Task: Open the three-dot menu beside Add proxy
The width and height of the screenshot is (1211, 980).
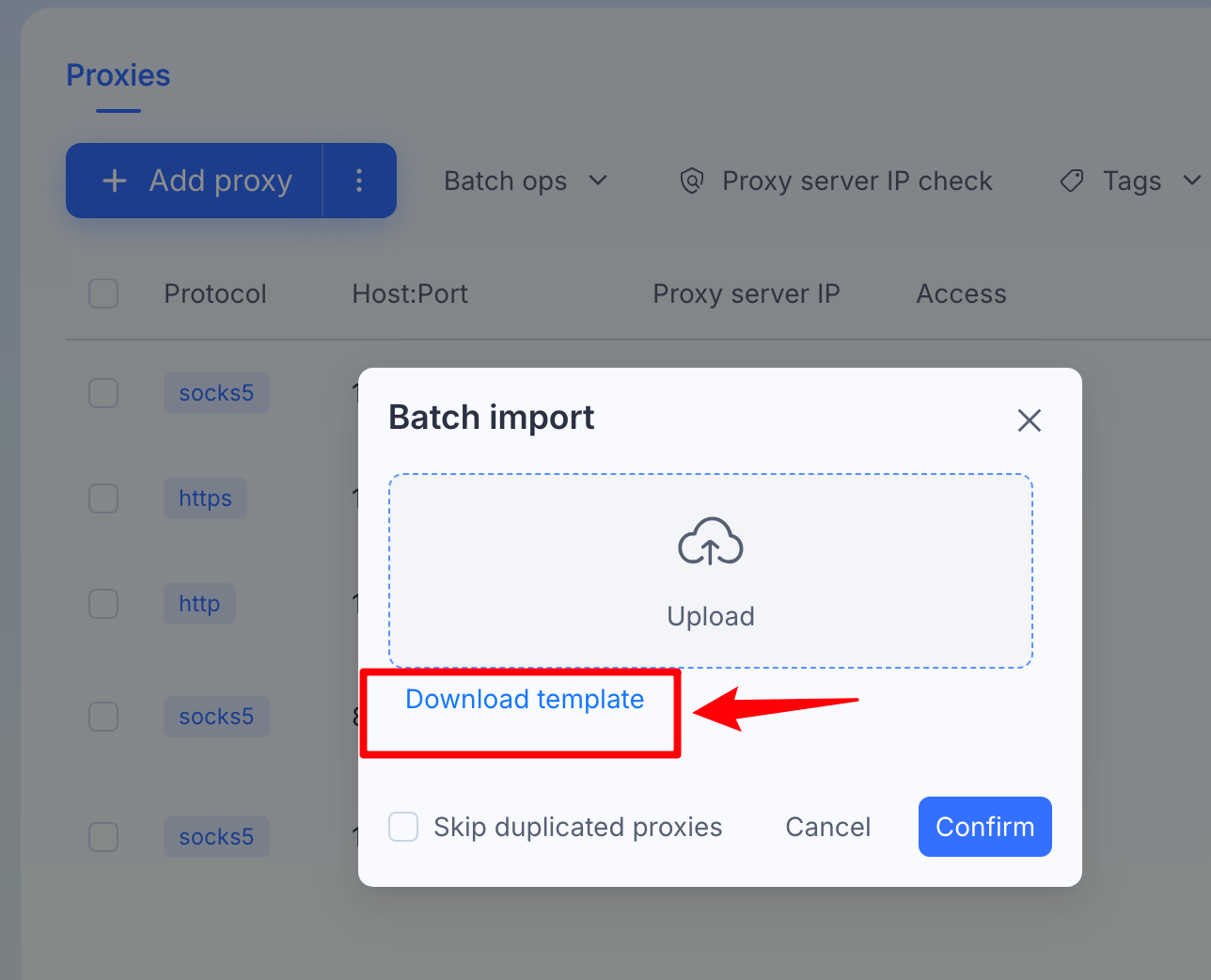Action: 359,181
